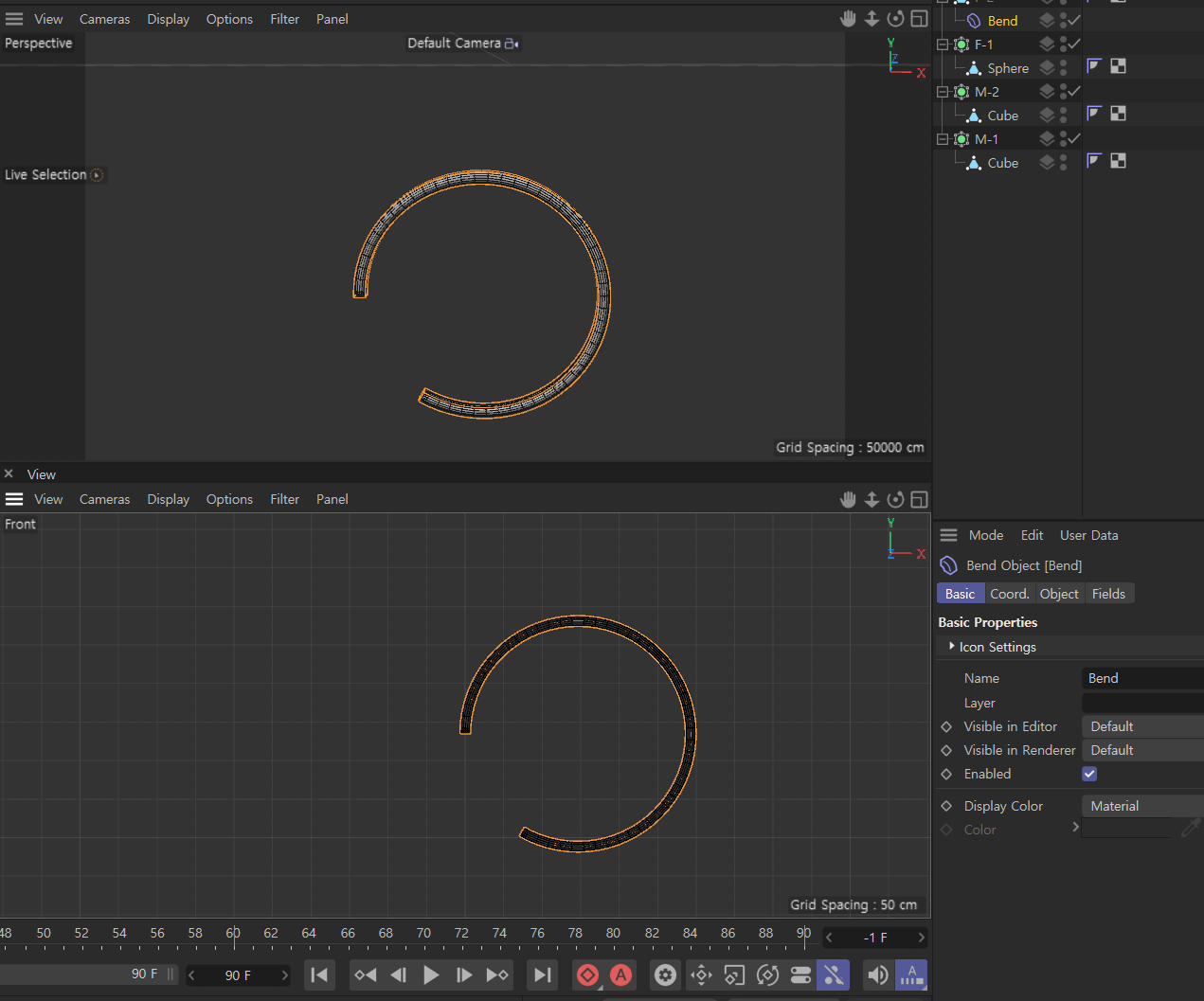Switch to the Object tab

(x=1059, y=594)
